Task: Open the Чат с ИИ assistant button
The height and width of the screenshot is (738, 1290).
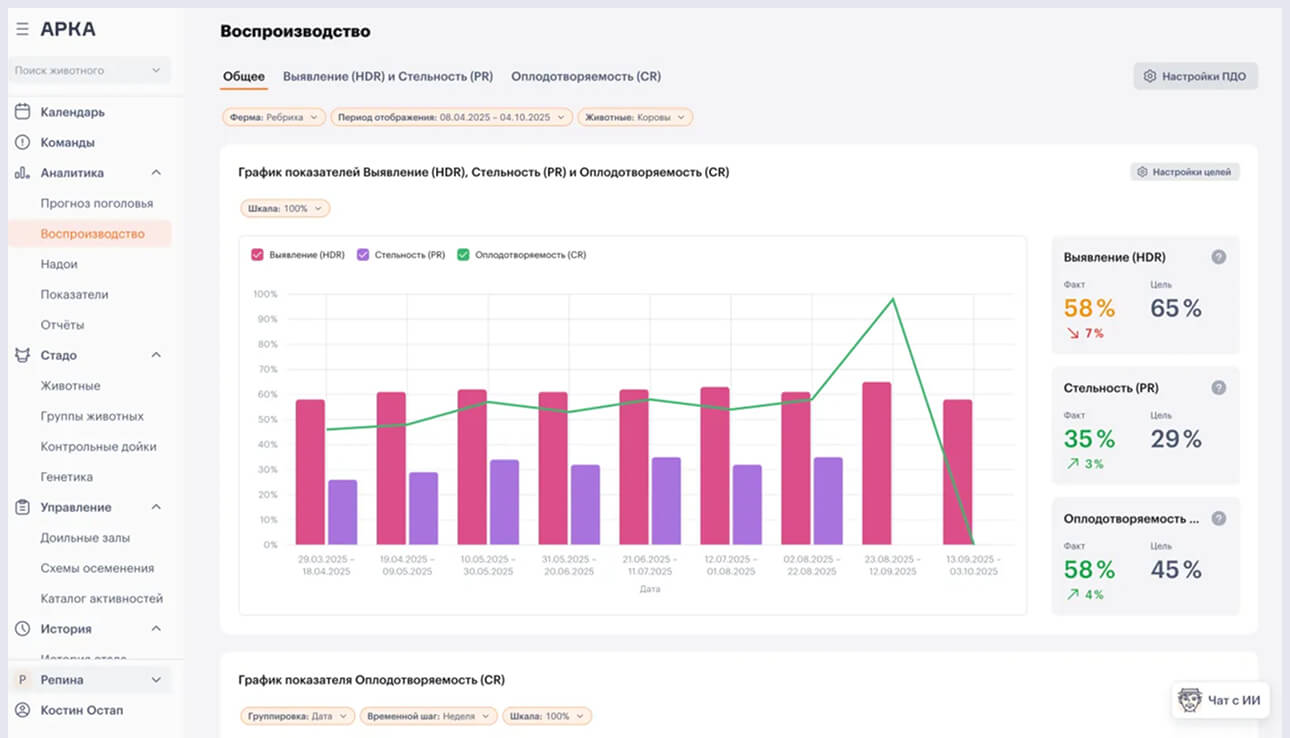Action: [1220, 700]
